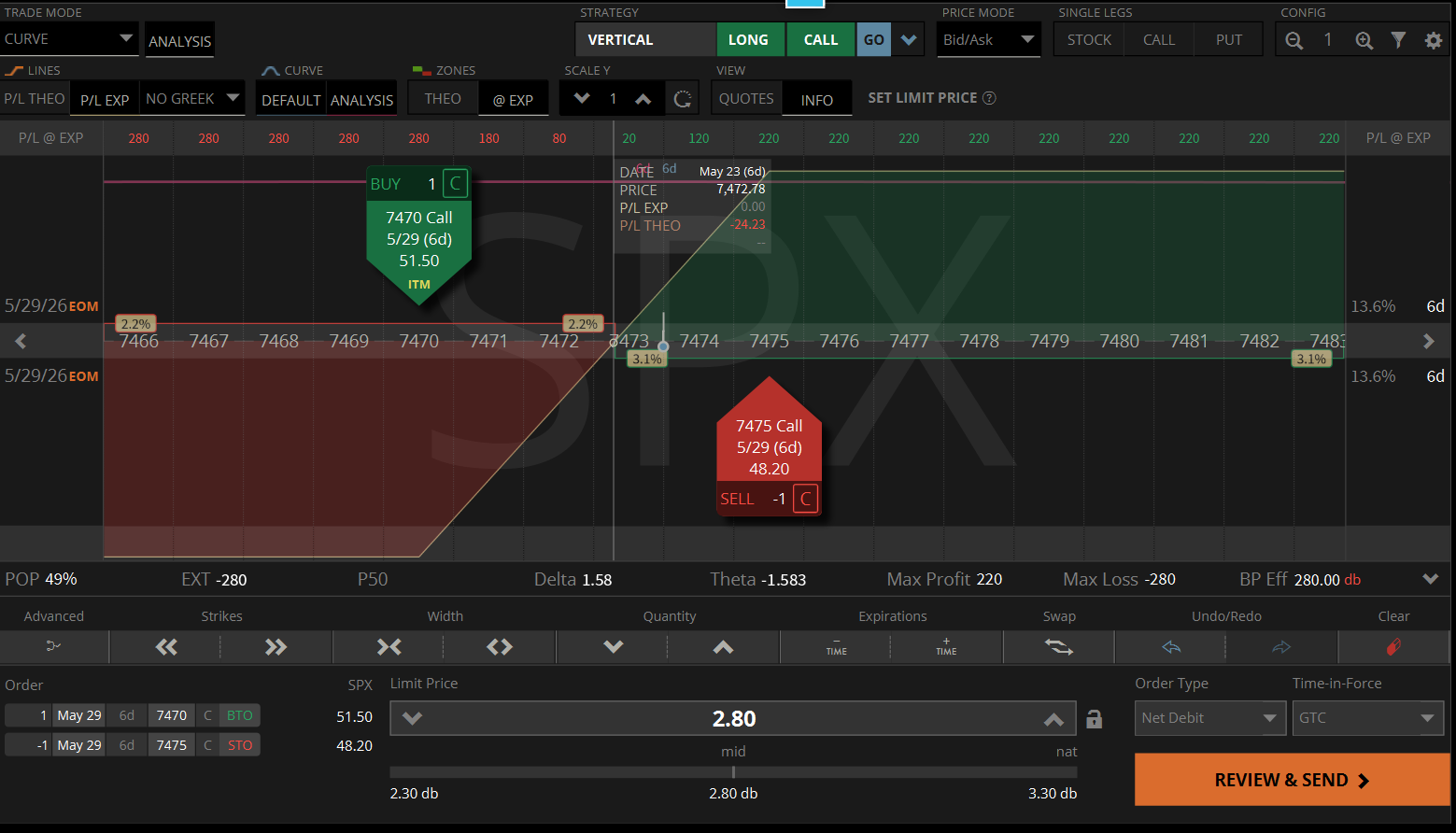Click the Swap legs icon
Screen dimensions: 1456x833
[1059, 646]
